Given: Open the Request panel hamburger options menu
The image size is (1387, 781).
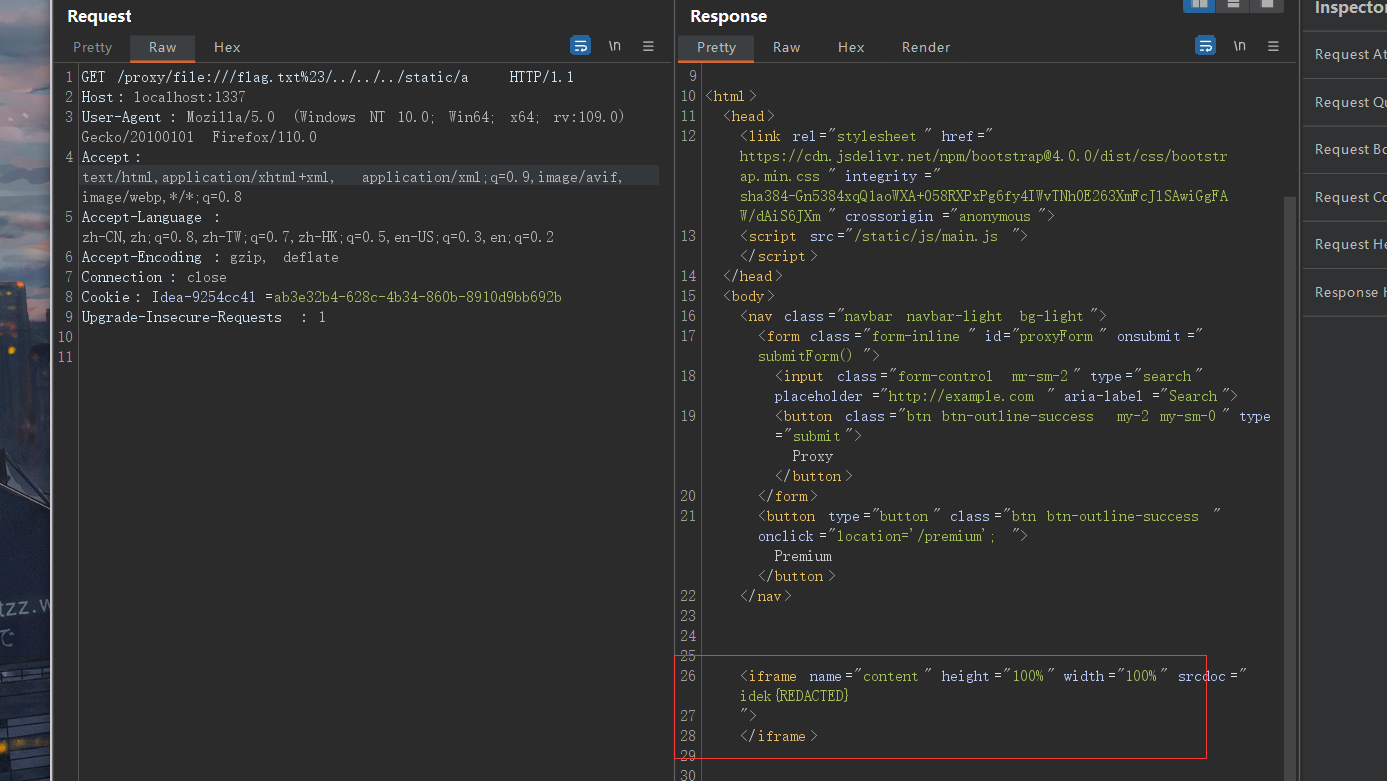Looking at the screenshot, I should pyautogui.click(x=648, y=46).
